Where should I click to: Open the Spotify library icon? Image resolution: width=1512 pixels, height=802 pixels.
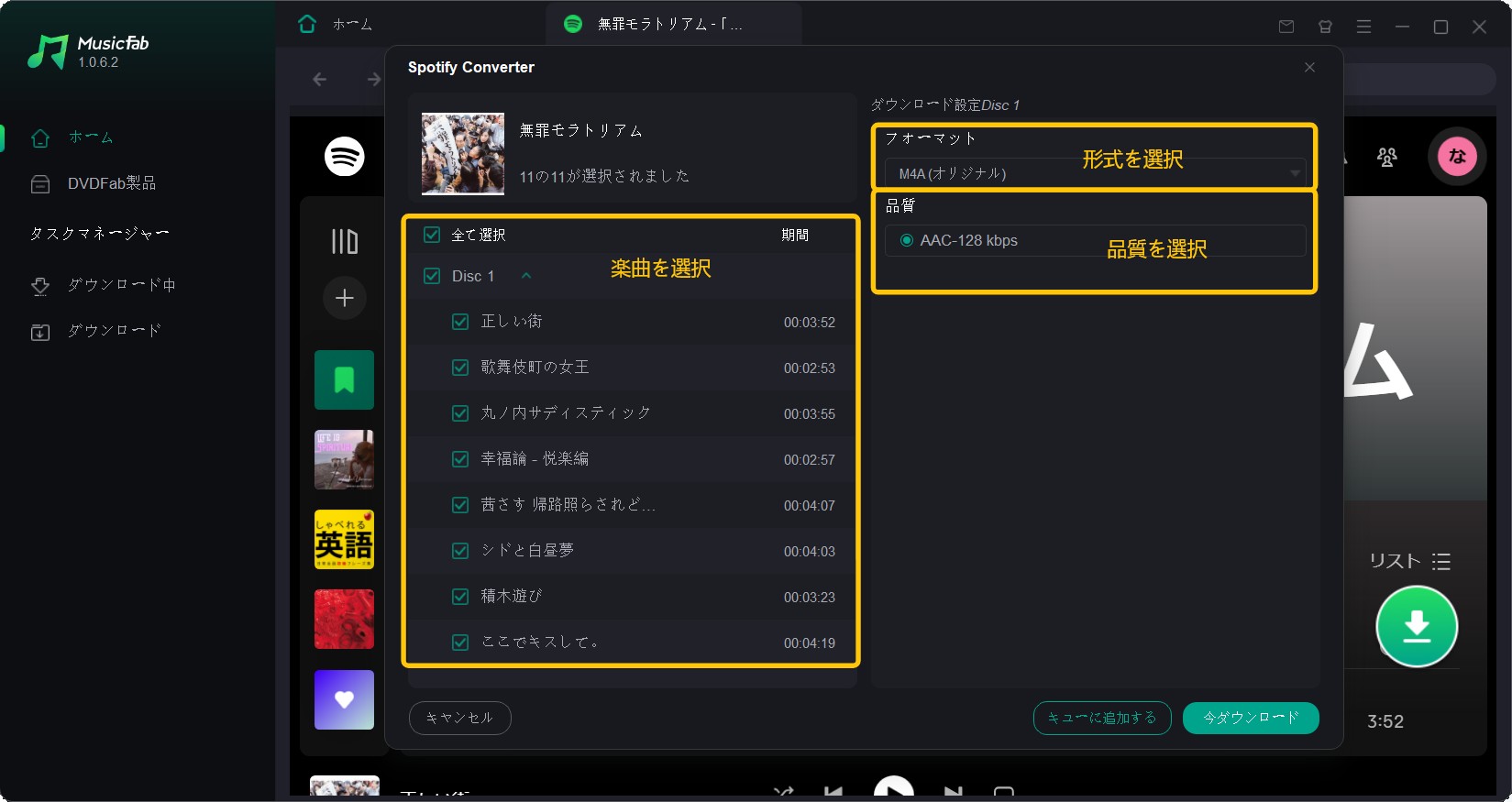click(345, 242)
